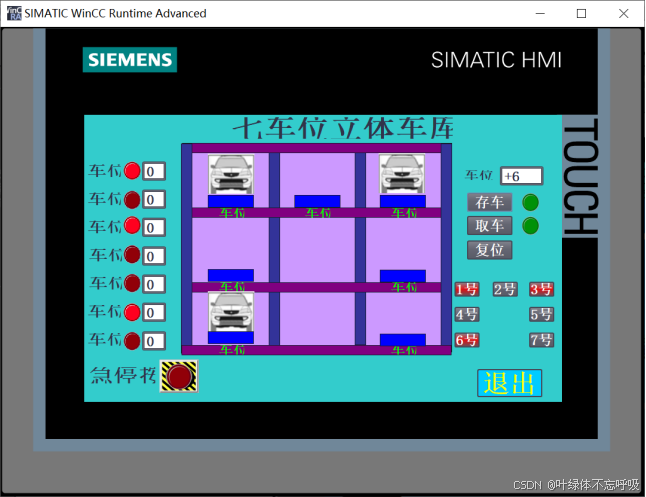Screen dimensions: 646x497
Task: Click the second 车位 row's value field
Action: tap(154, 199)
